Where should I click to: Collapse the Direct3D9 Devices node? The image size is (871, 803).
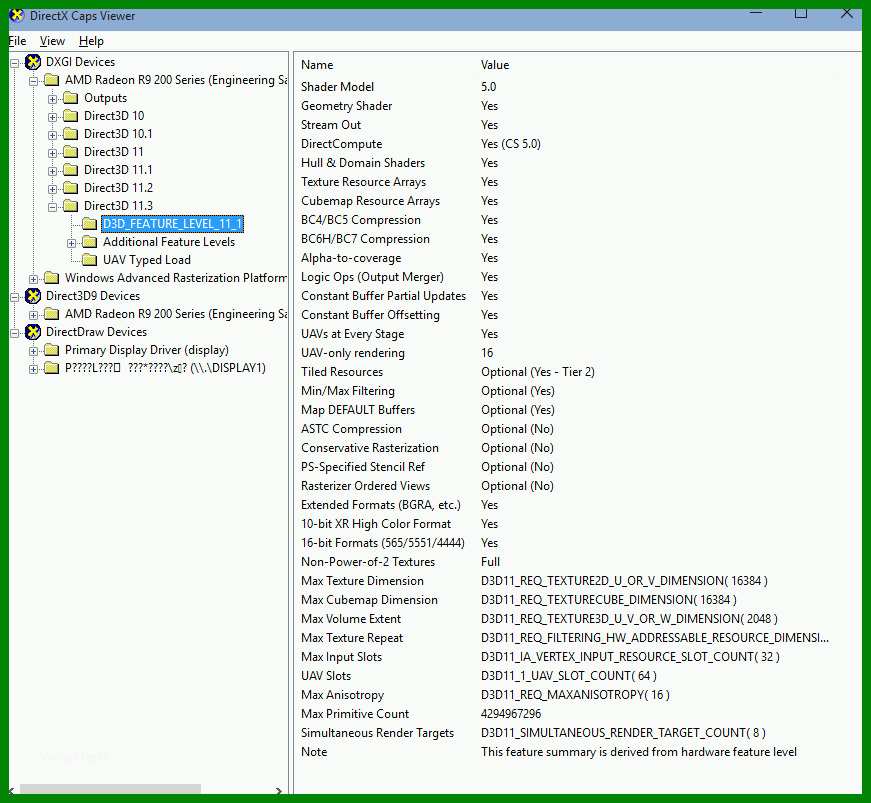[14, 297]
